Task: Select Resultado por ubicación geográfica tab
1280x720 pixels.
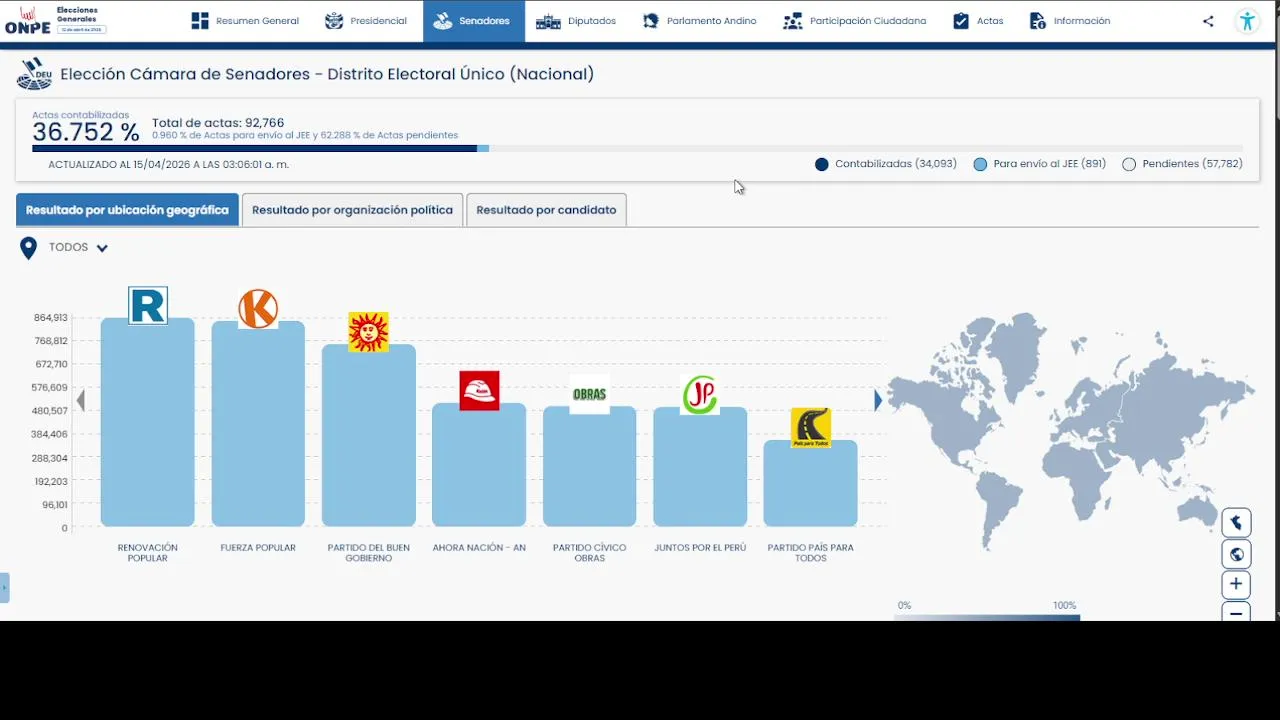Action: [127, 210]
